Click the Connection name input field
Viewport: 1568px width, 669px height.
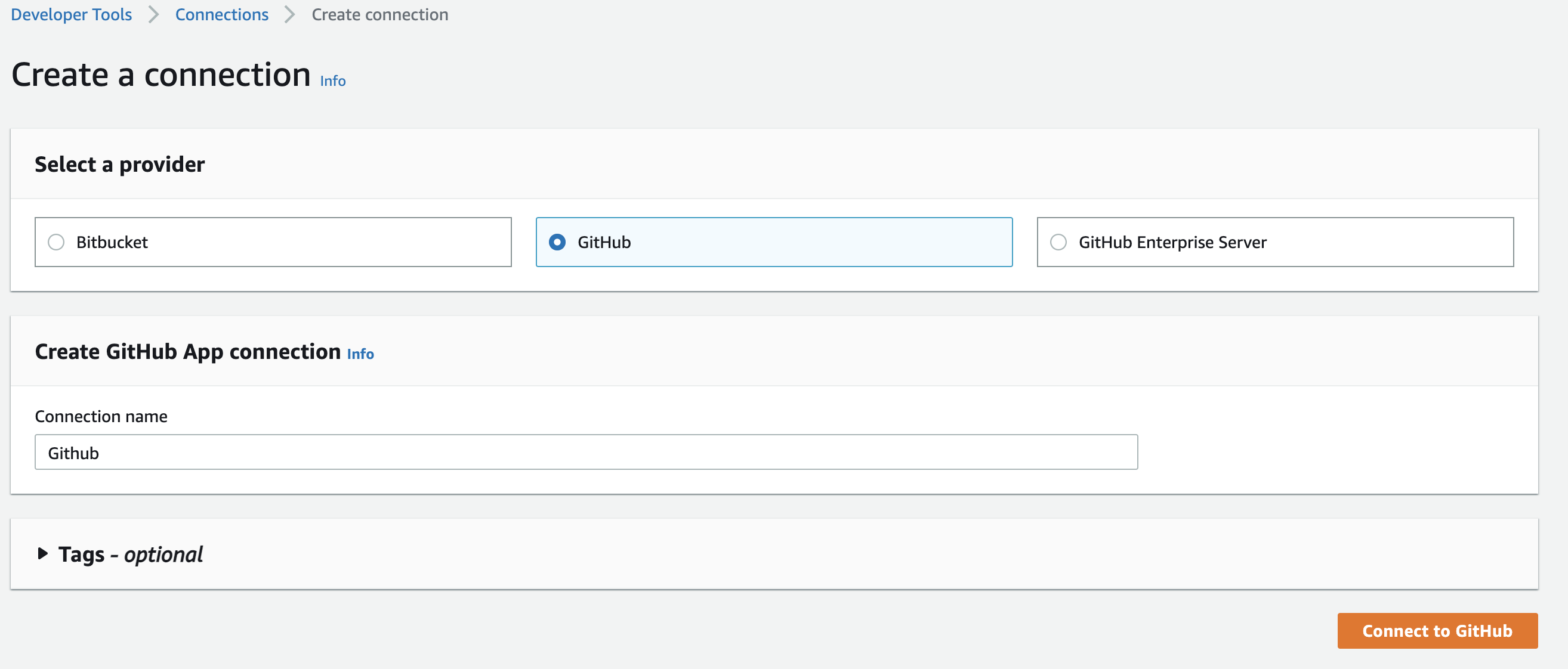(x=586, y=452)
